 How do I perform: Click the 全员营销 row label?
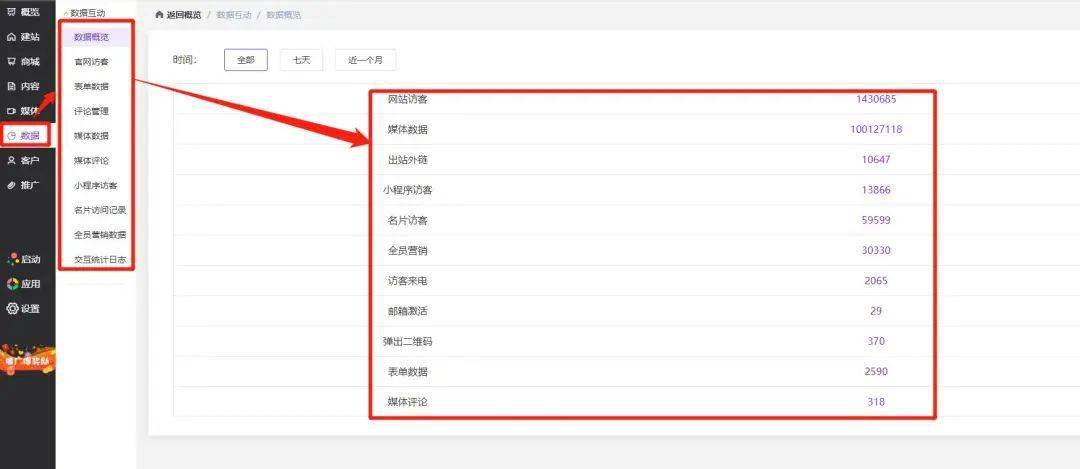pos(408,251)
